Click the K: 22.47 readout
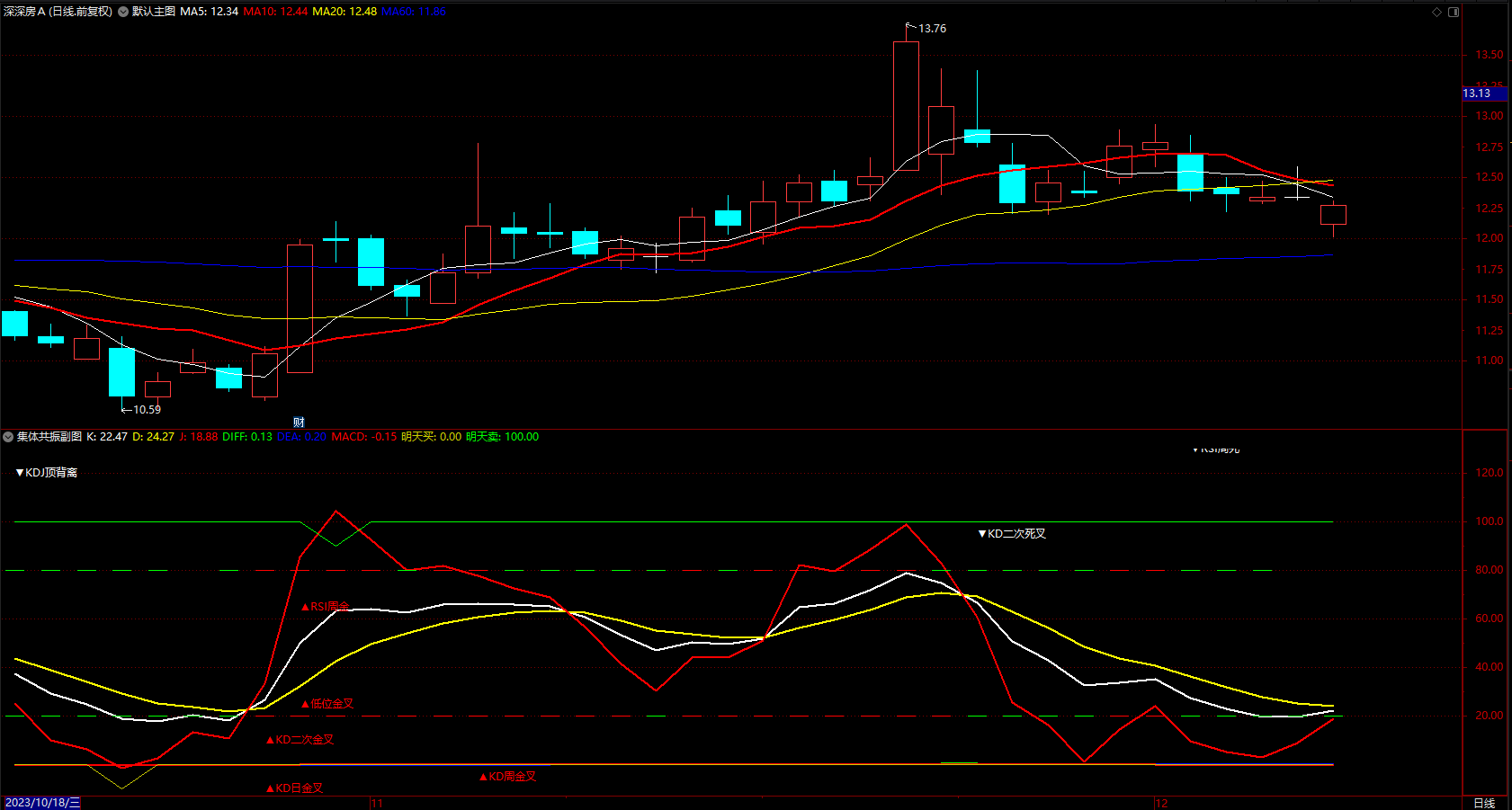 click(107, 437)
